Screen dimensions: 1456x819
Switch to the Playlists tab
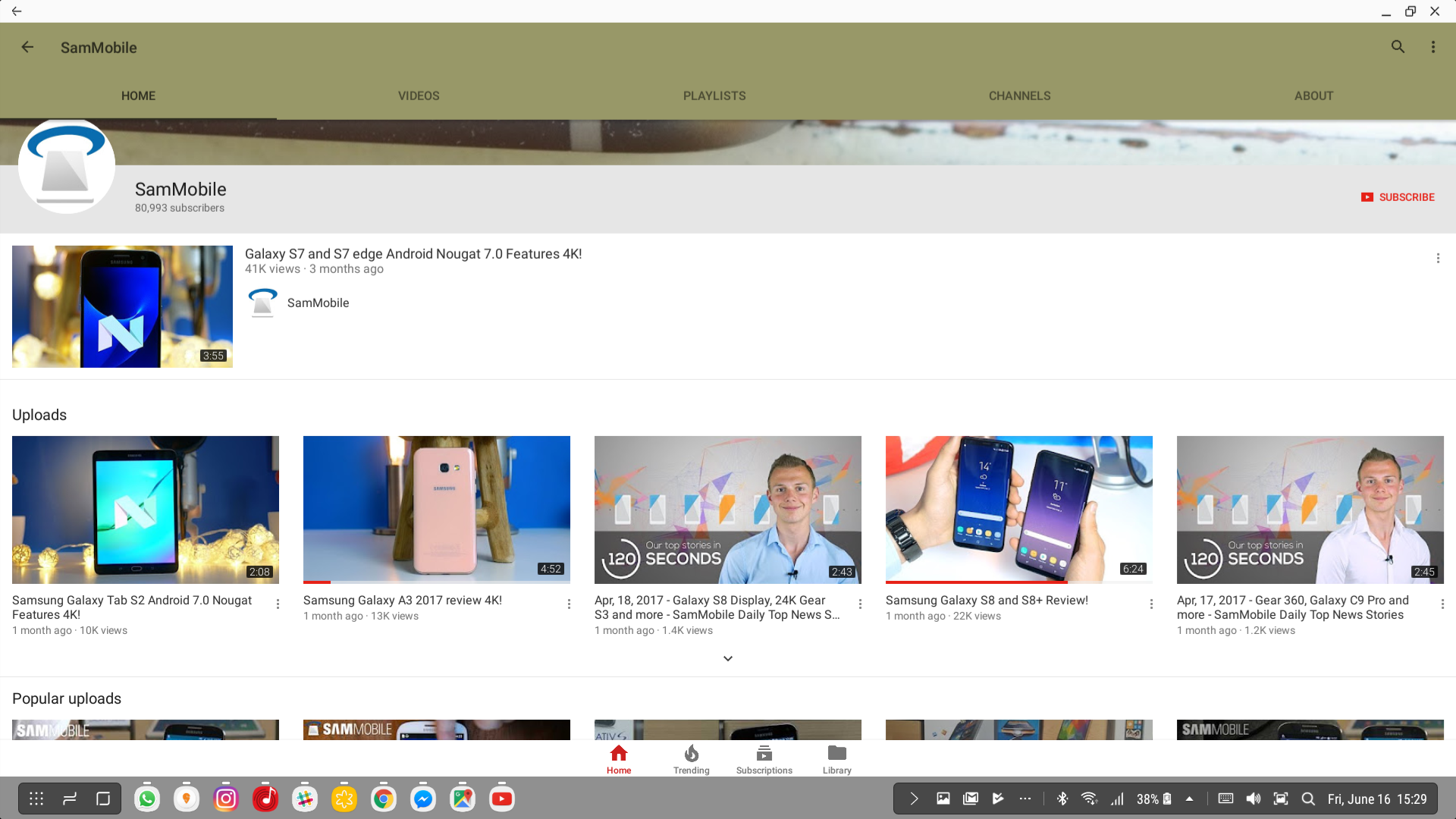714,96
